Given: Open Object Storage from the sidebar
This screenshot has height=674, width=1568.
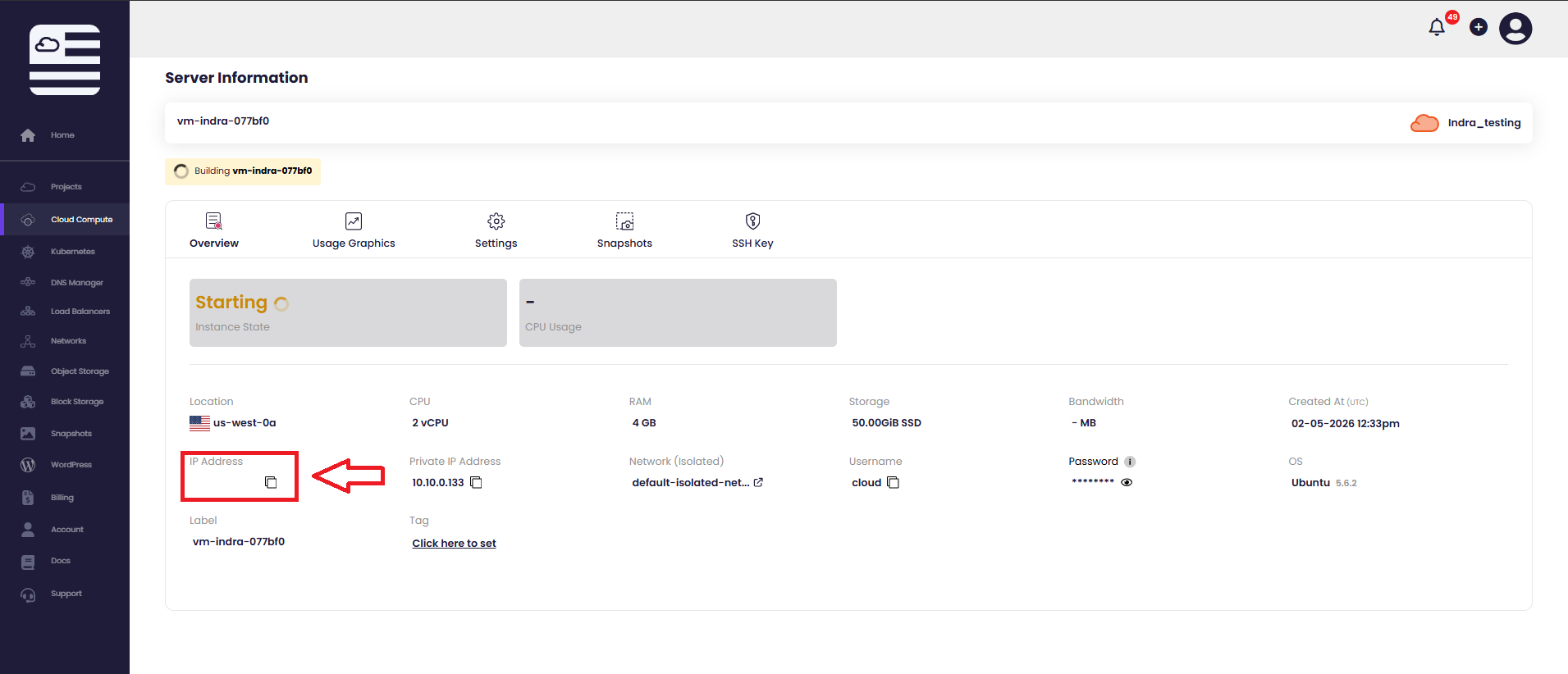Looking at the screenshot, I should click(x=80, y=371).
